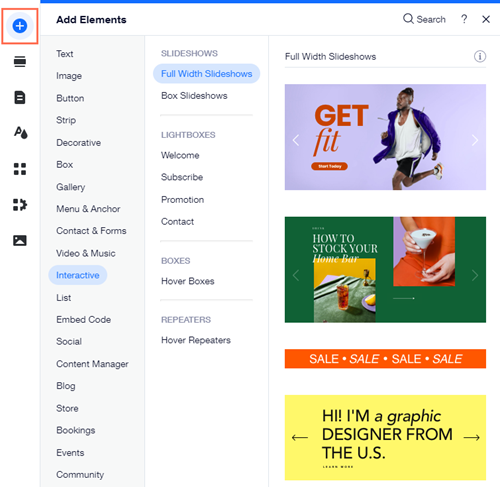Close the Add Elements panel
Viewport: 500px width, 487px height.
tap(486, 19)
